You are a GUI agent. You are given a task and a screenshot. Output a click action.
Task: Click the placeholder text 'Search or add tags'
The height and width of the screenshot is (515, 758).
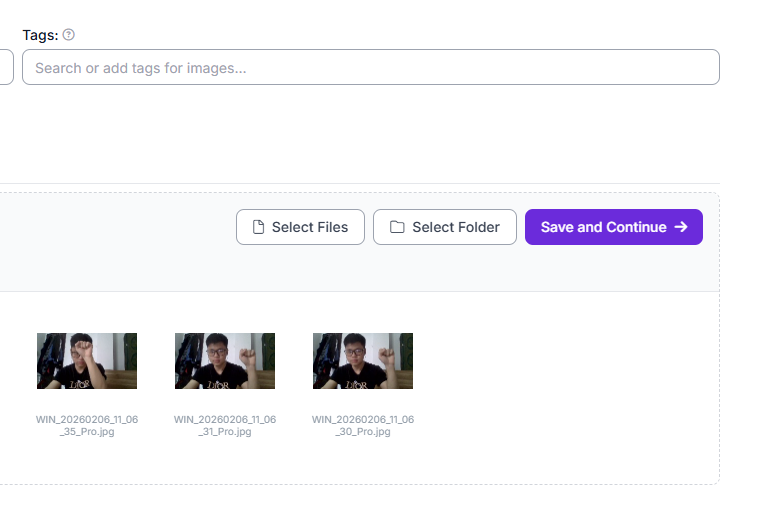pos(140,68)
